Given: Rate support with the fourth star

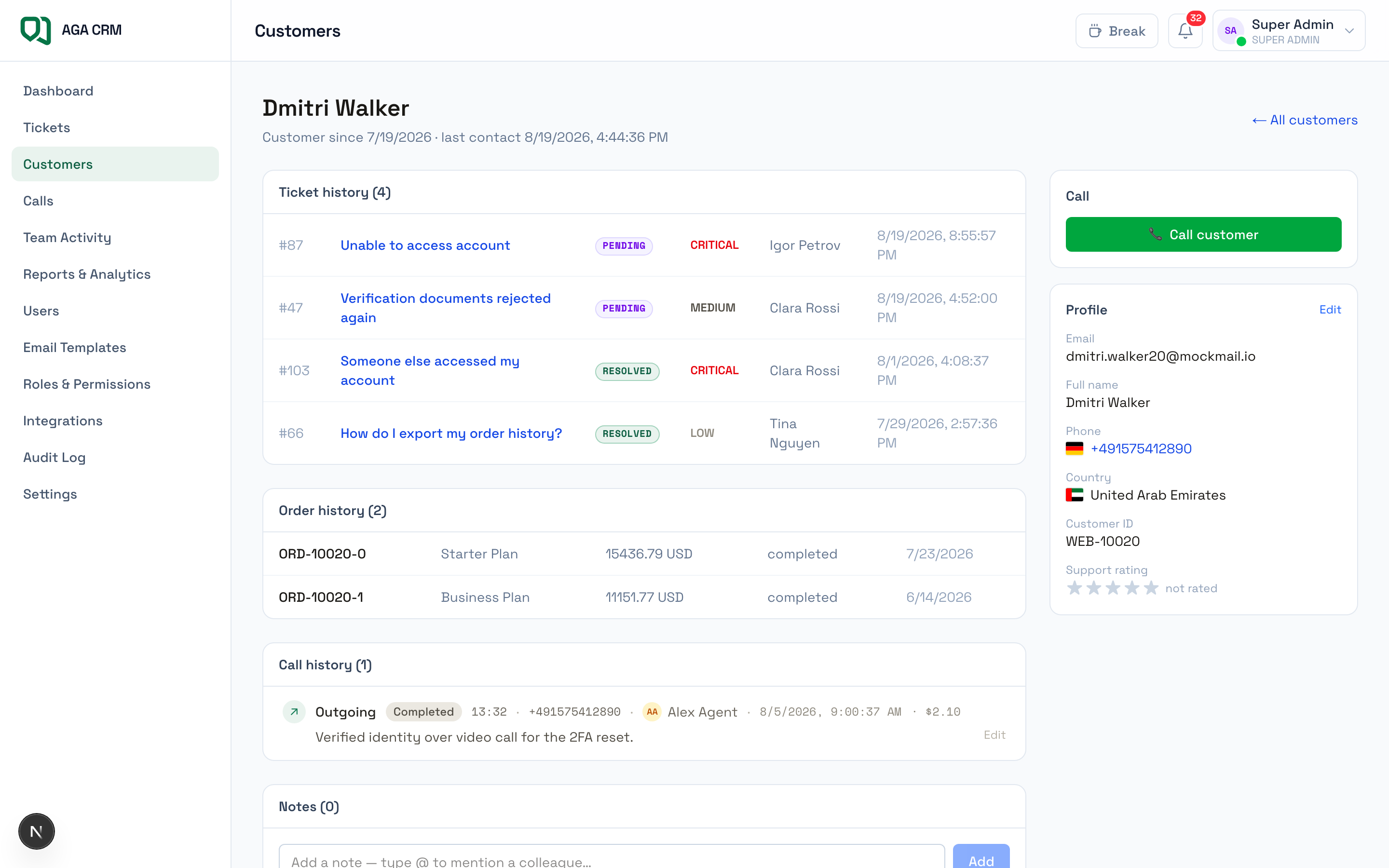Looking at the screenshot, I should [1132, 588].
